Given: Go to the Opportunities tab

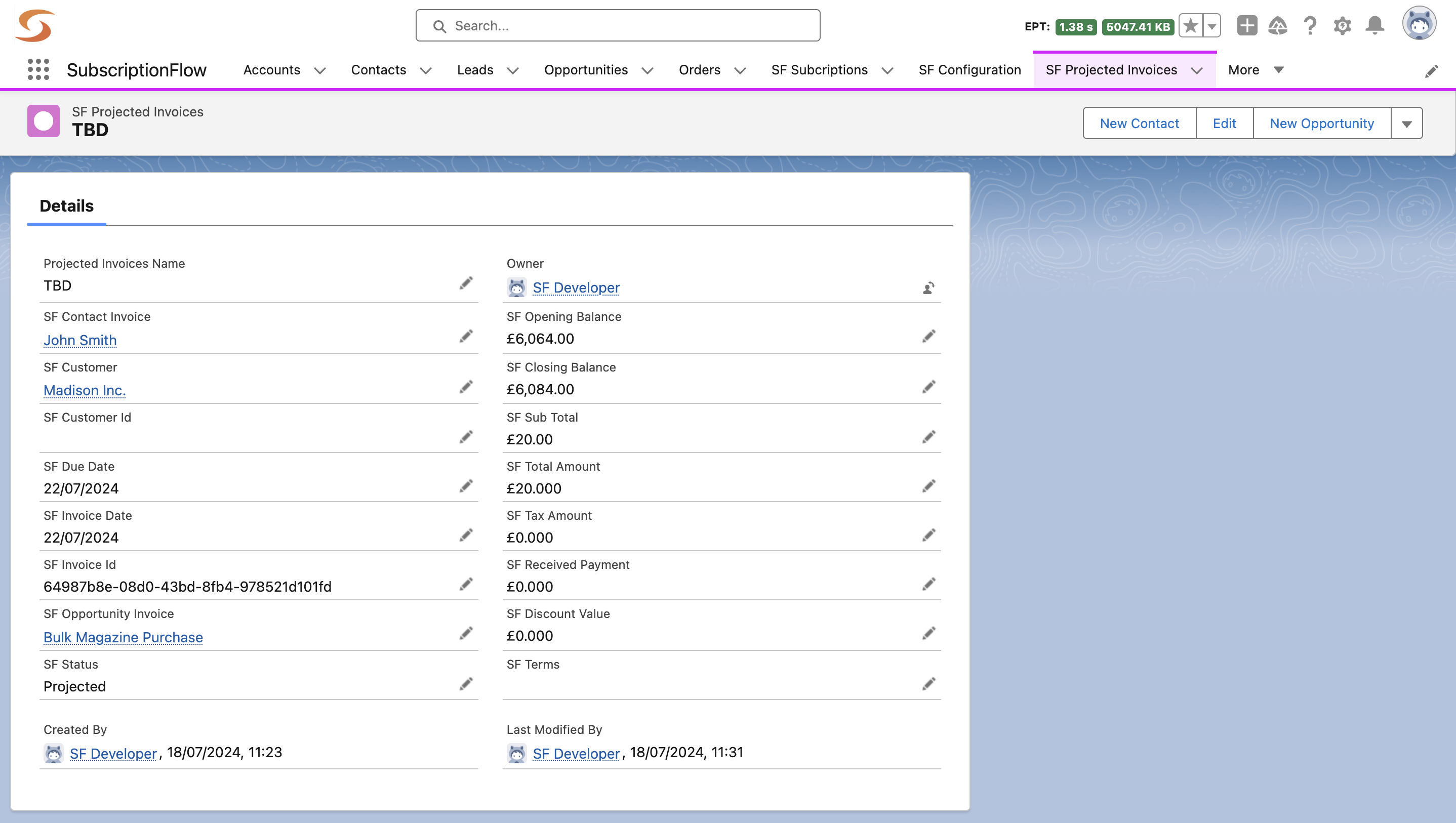Looking at the screenshot, I should (586, 70).
